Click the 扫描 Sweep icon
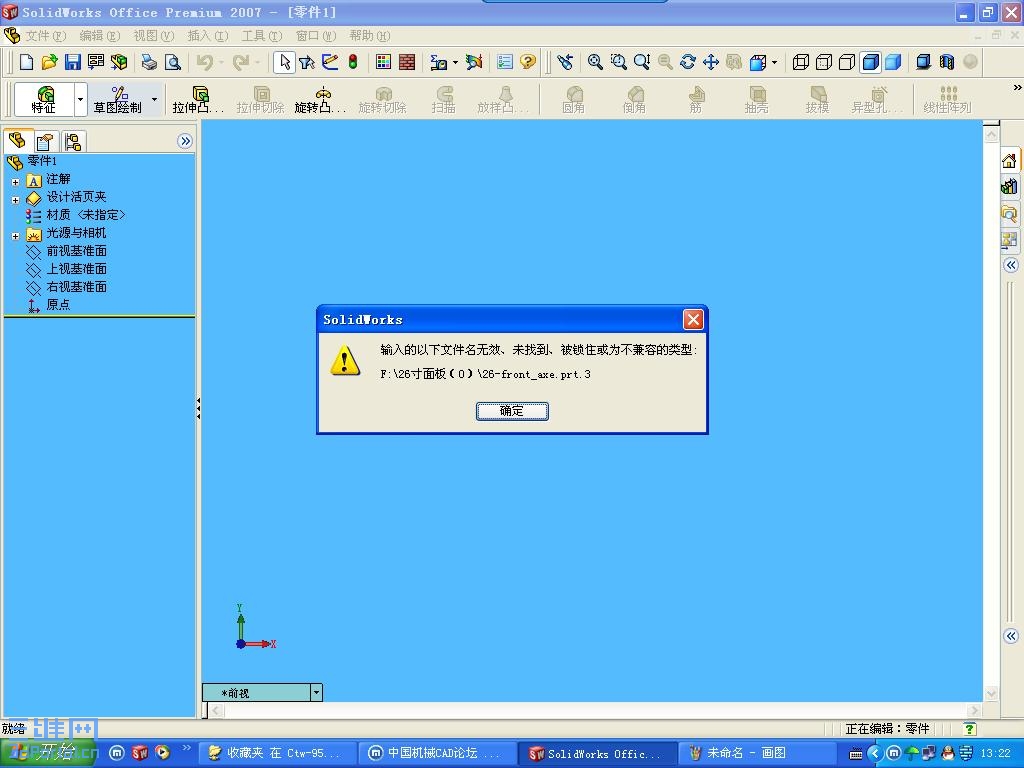 coord(443,99)
